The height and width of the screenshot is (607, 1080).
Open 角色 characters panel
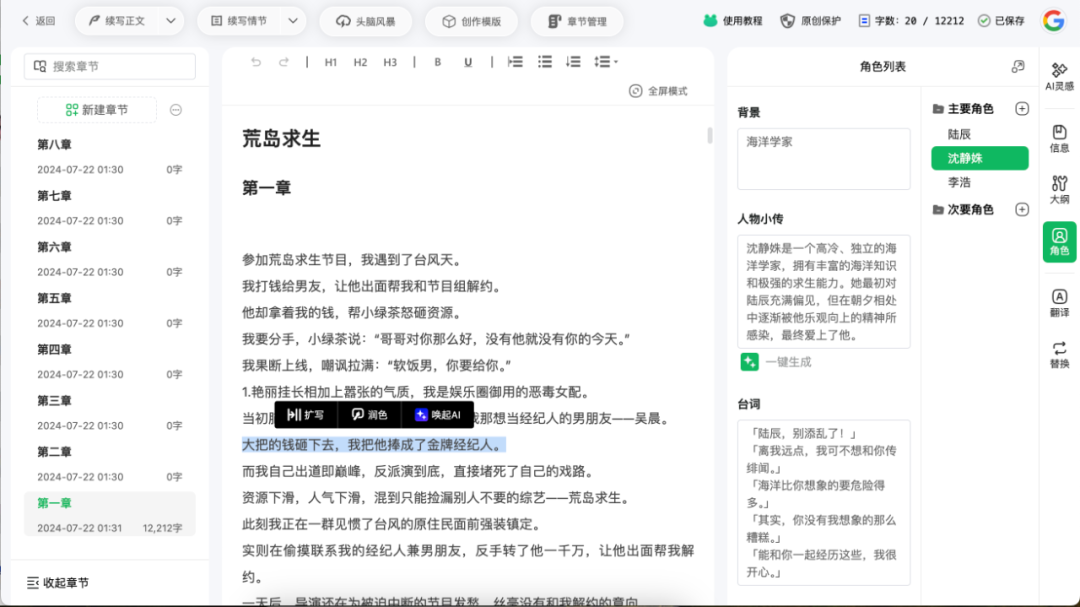(x=1059, y=242)
